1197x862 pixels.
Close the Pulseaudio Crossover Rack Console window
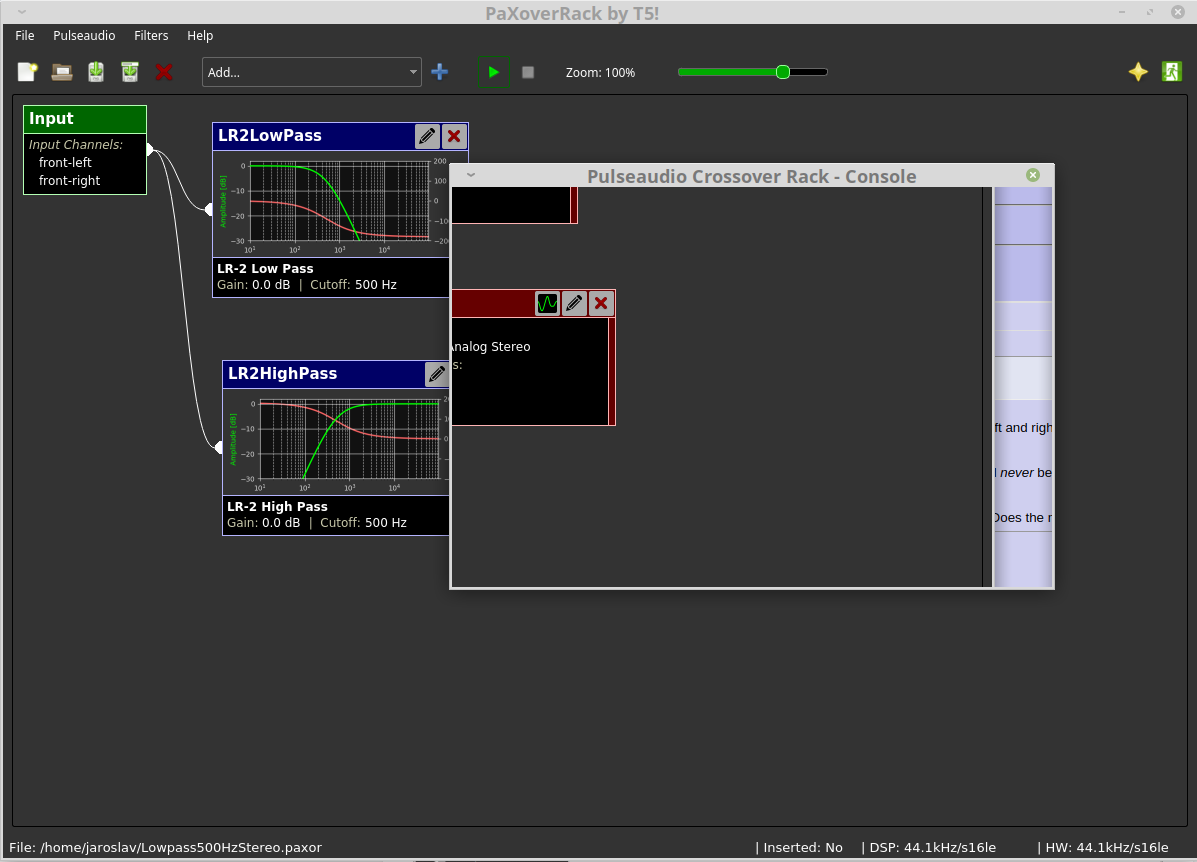(x=1033, y=175)
